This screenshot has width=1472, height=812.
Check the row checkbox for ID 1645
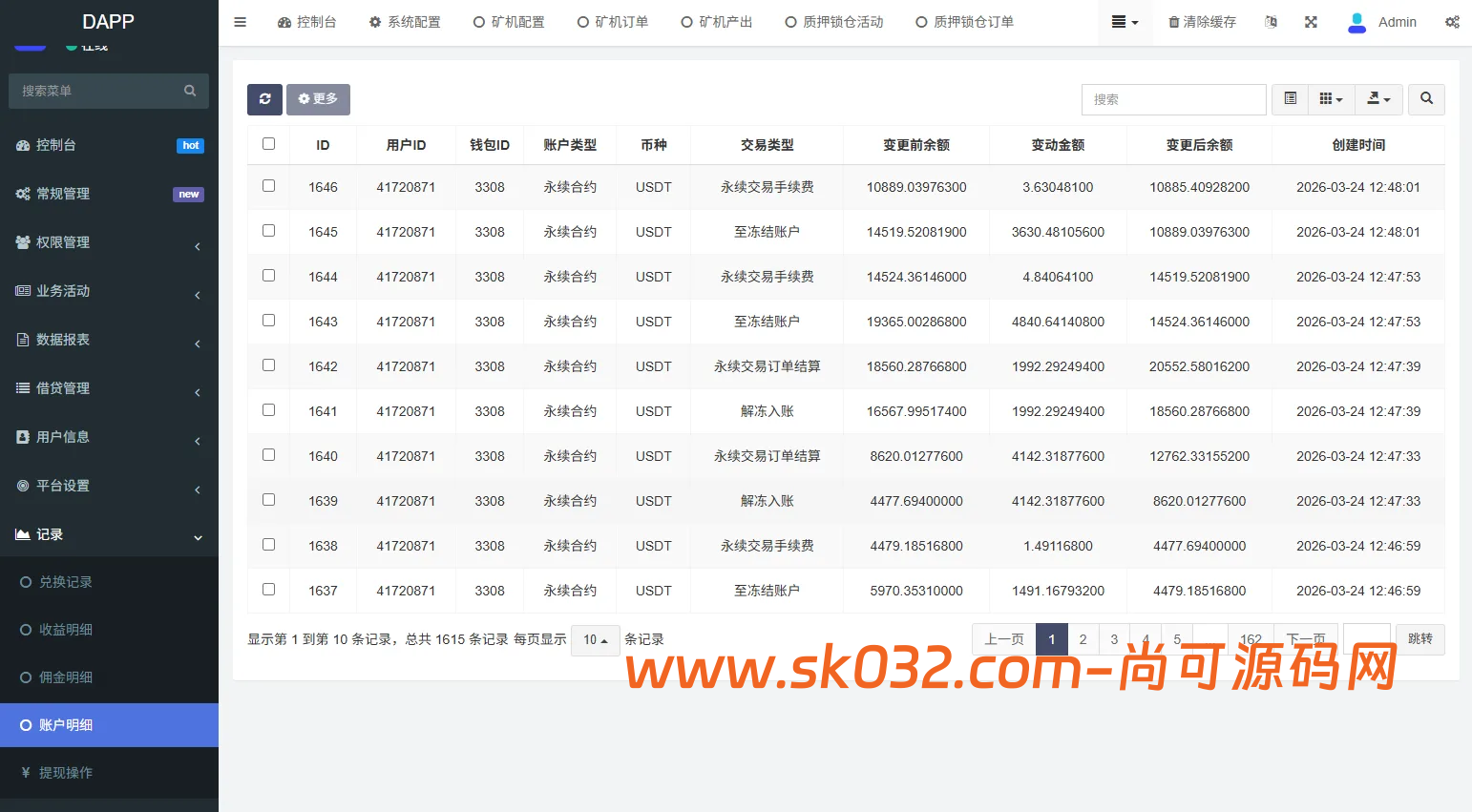268,231
